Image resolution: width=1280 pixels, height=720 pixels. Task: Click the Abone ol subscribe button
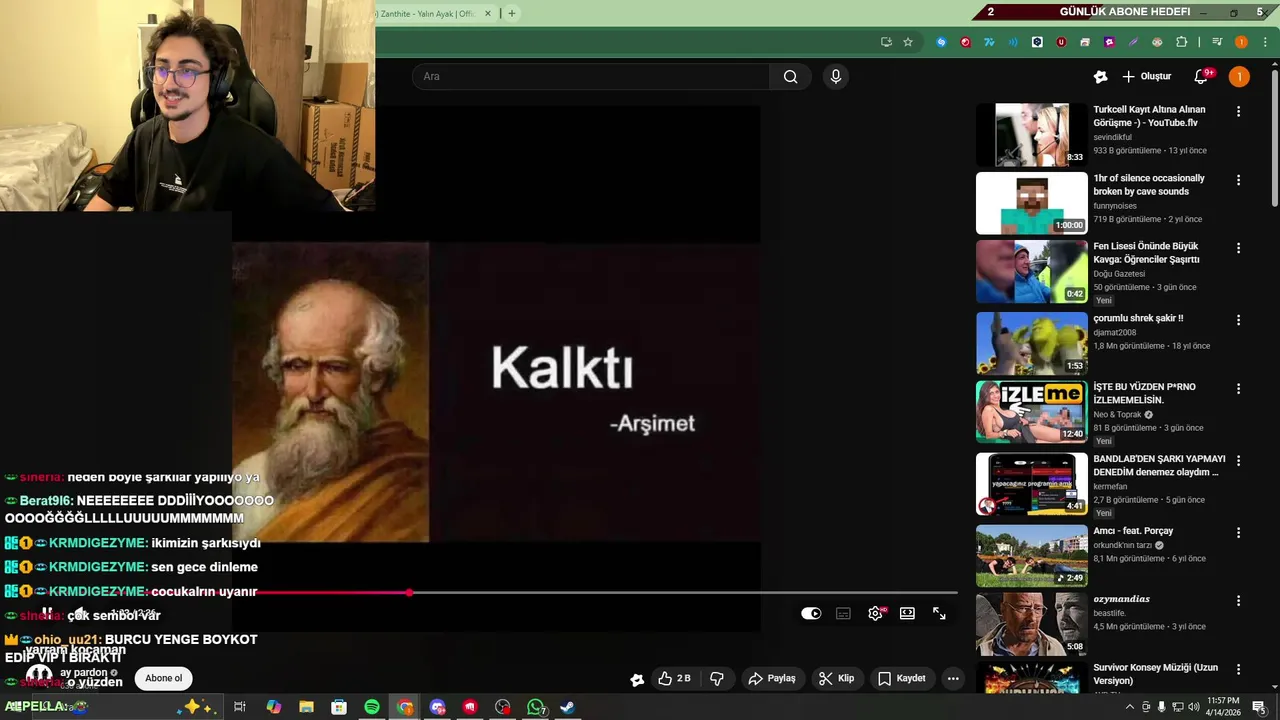click(x=164, y=678)
